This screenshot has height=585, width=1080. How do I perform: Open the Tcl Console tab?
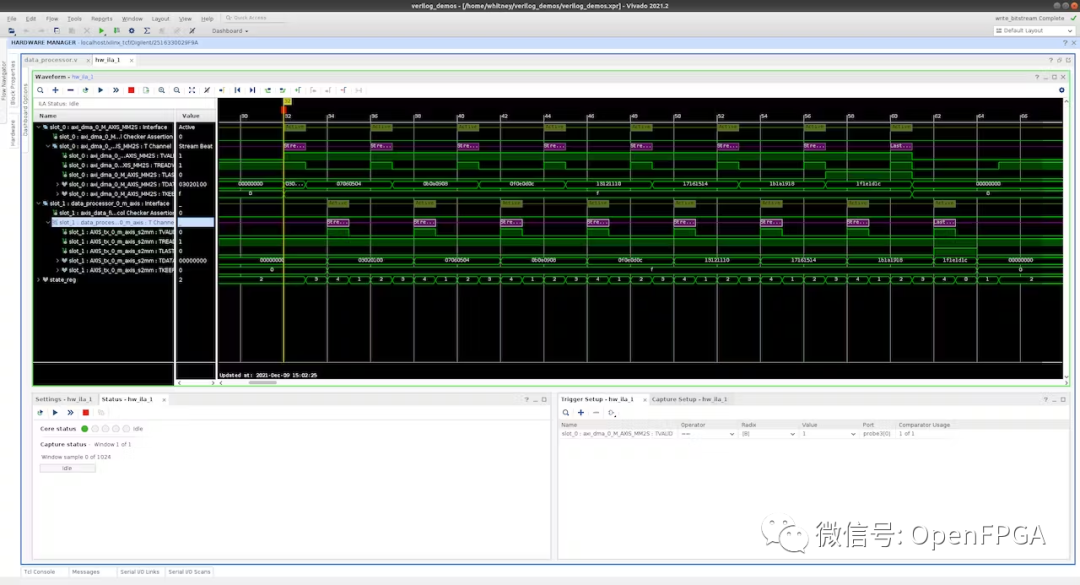coord(39,572)
